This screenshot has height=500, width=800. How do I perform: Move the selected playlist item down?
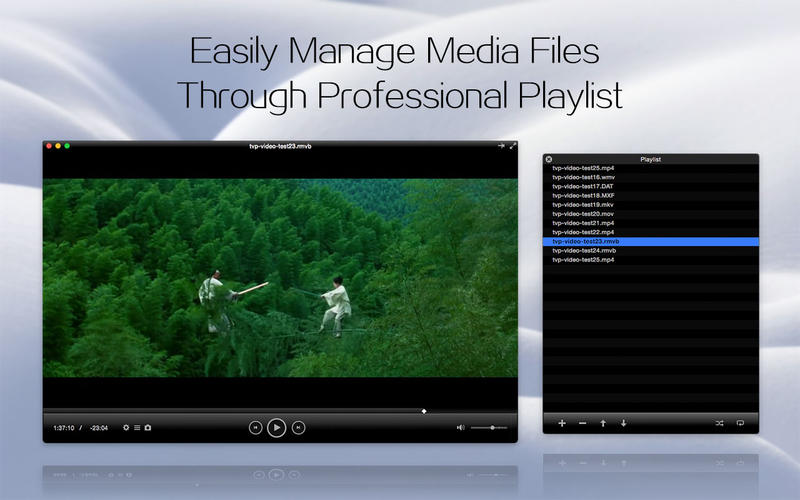[x=623, y=423]
